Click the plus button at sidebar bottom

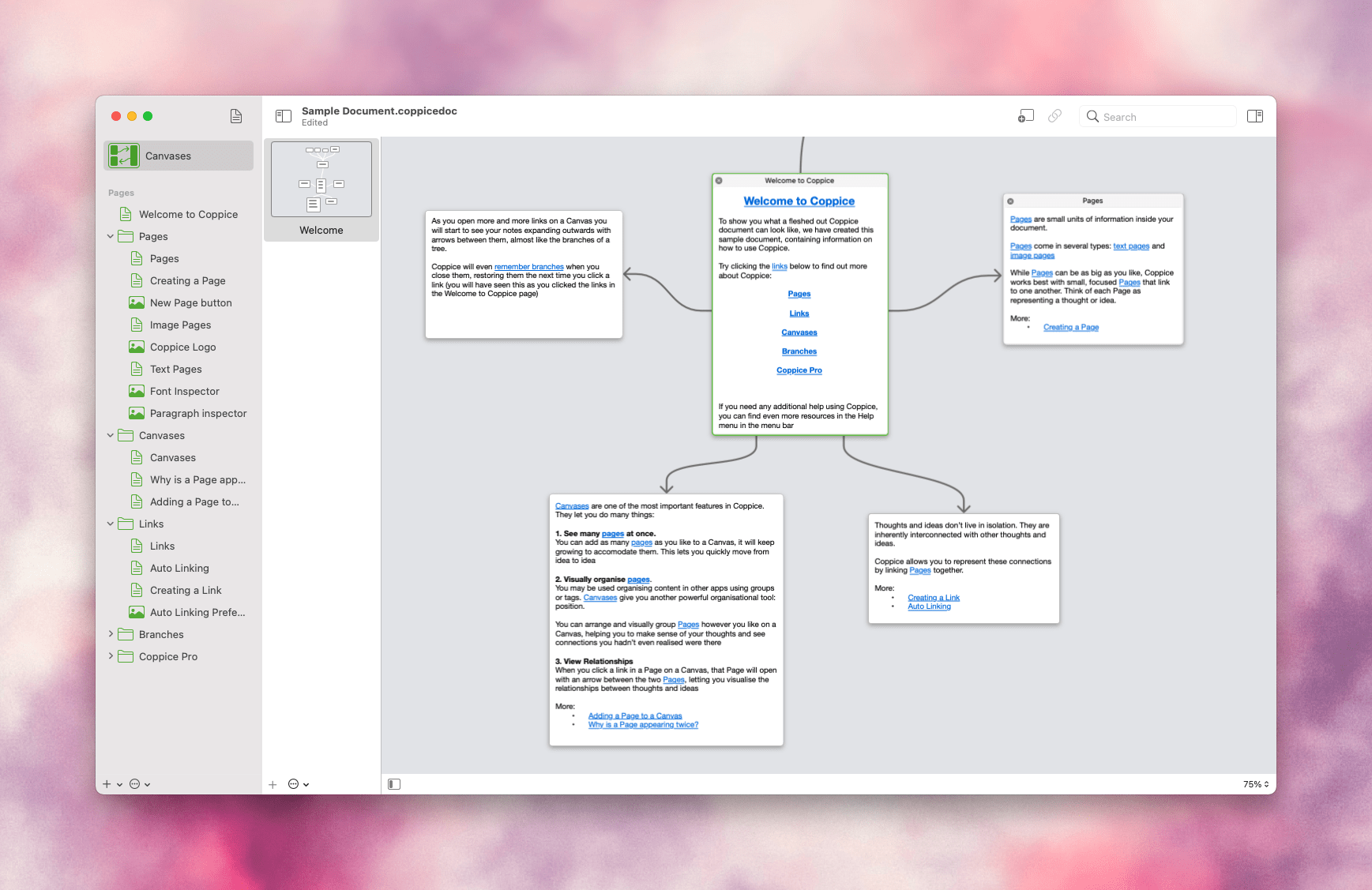pos(107,784)
